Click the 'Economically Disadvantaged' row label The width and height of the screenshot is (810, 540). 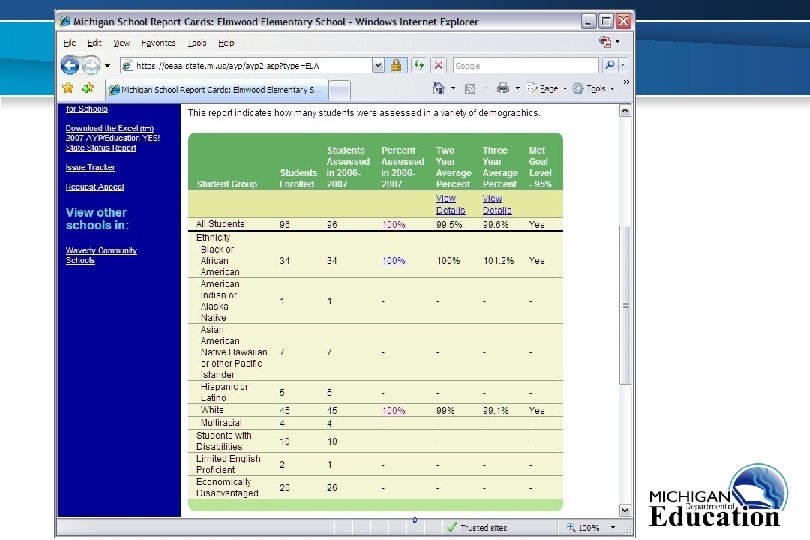click(227, 487)
